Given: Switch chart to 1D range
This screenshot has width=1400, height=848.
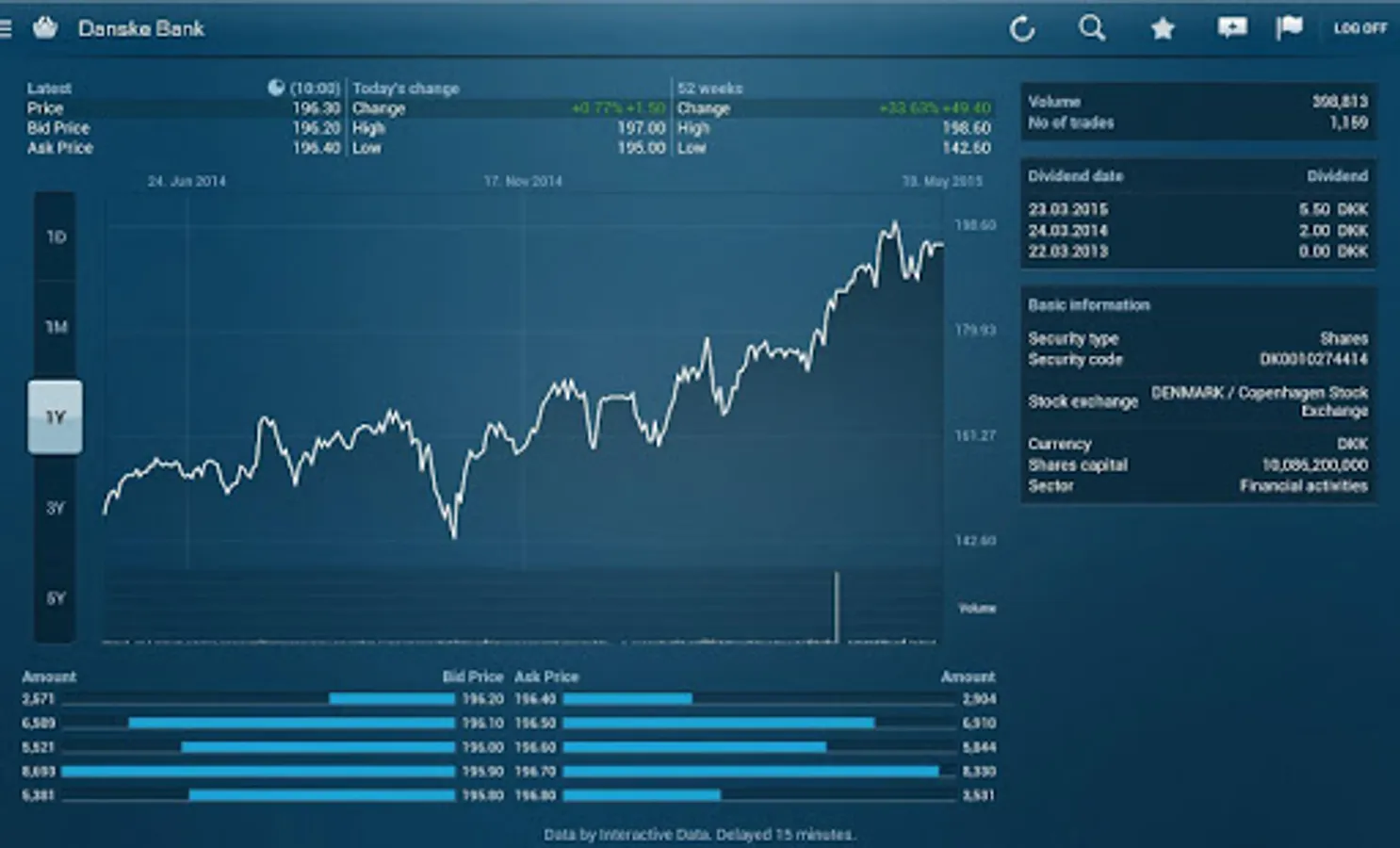Looking at the screenshot, I should pyautogui.click(x=56, y=236).
